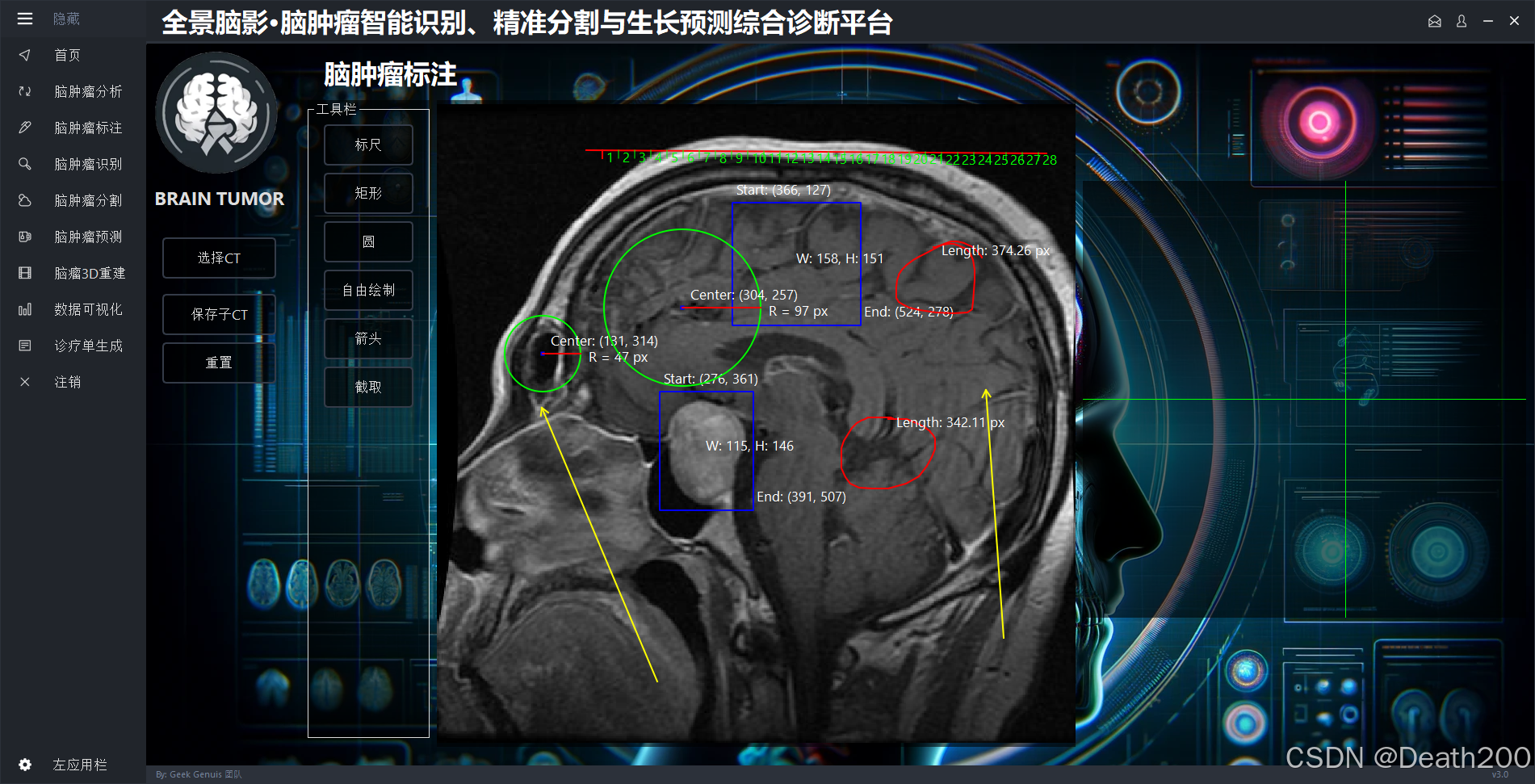Click 隐藏 to hide sidebar
This screenshot has width=1535, height=784.
pyautogui.click(x=66, y=19)
